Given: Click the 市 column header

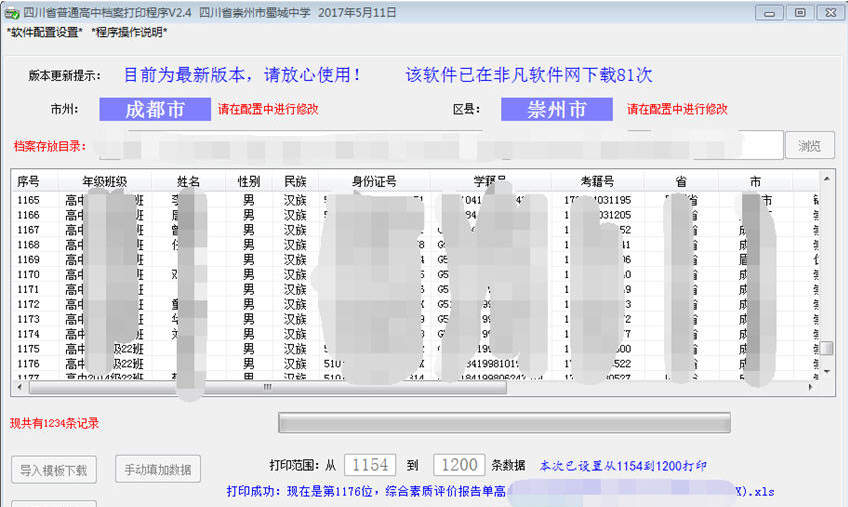Looking at the screenshot, I should pyautogui.click(x=756, y=181).
